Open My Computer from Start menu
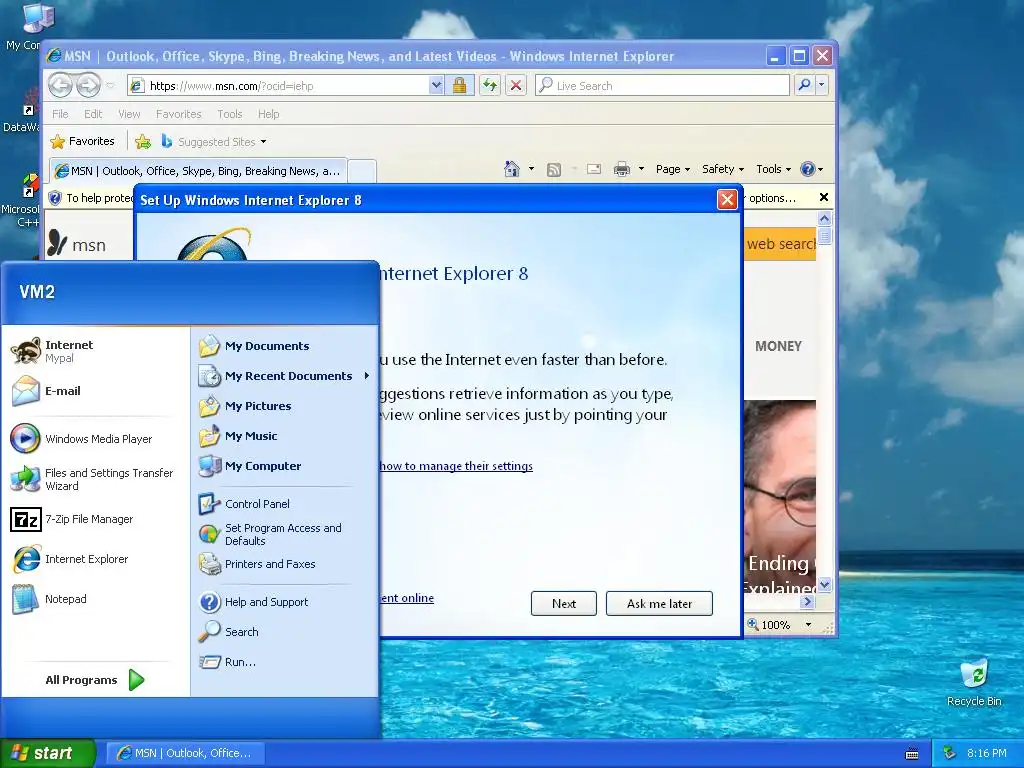 coord(250,466)
